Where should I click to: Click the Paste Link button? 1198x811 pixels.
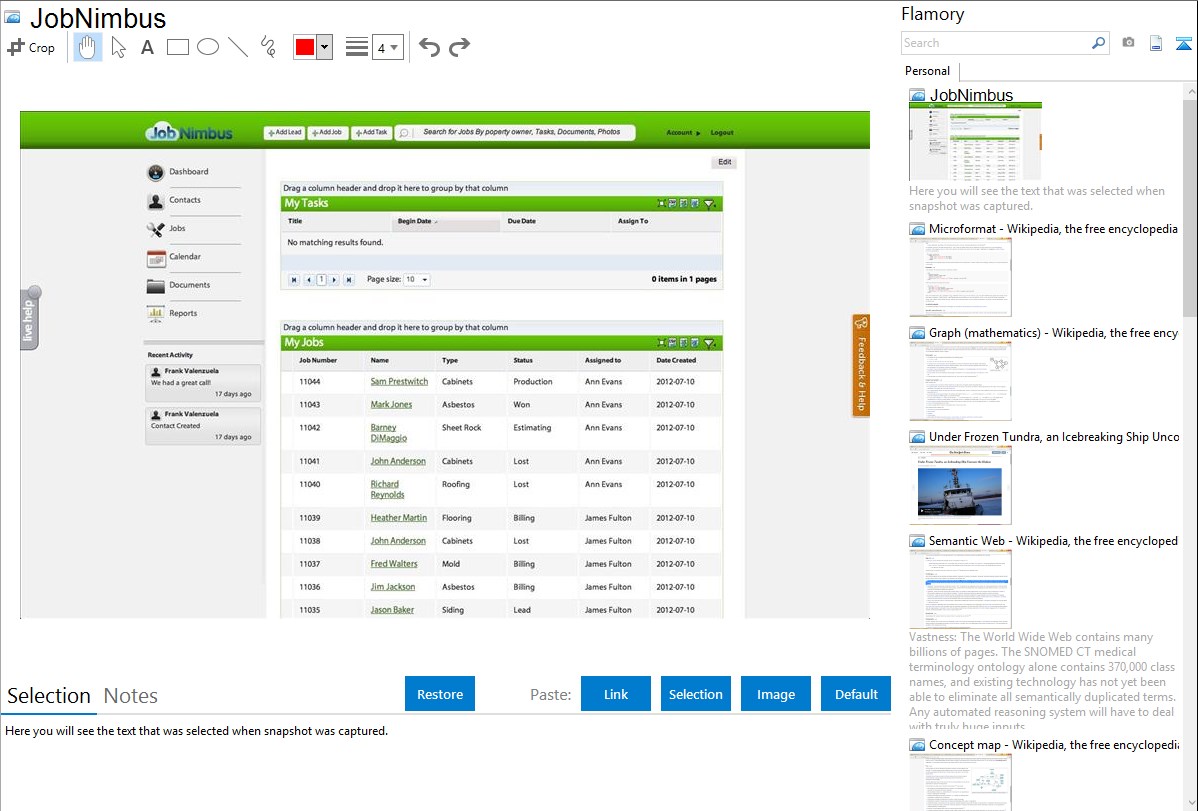(x=616, y=694)
